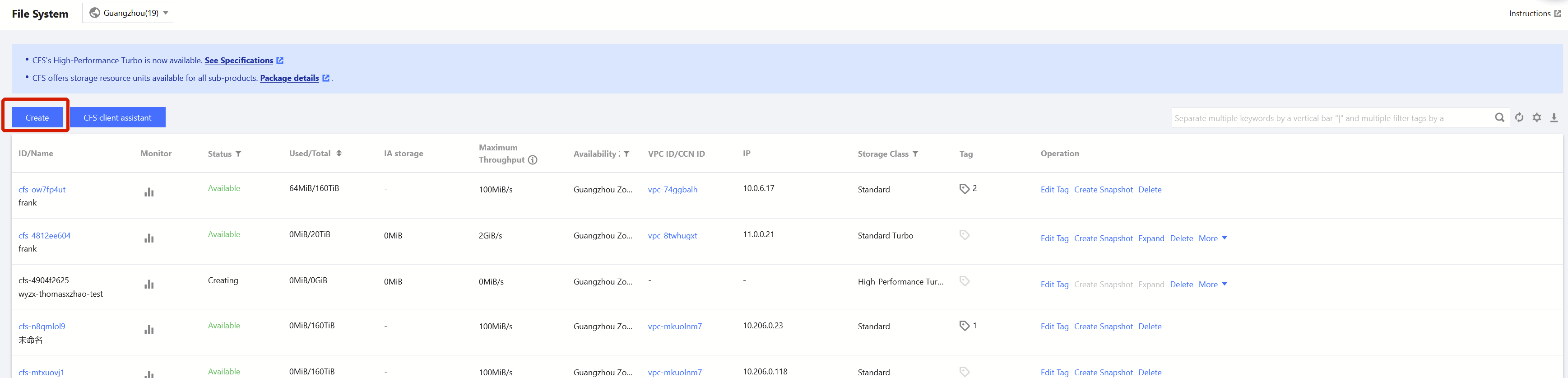Create Snapshot for cfs-ow7fp4ut
This screenshot has height=378, width=1568.
1103,189
